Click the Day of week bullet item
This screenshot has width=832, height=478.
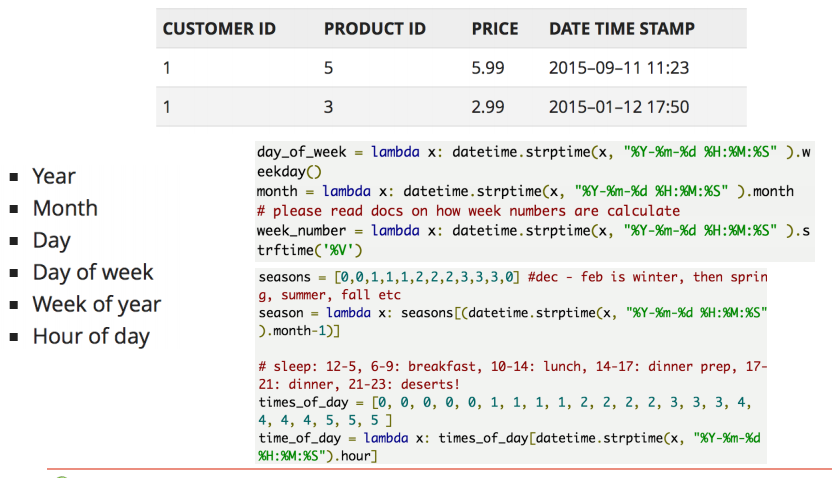(x=93, y=272)
